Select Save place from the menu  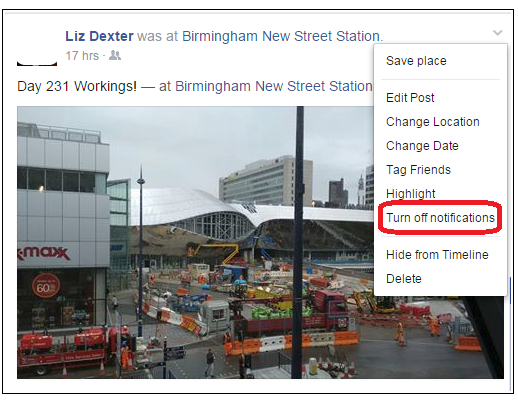pyautogui.click(x=416, y=61)
